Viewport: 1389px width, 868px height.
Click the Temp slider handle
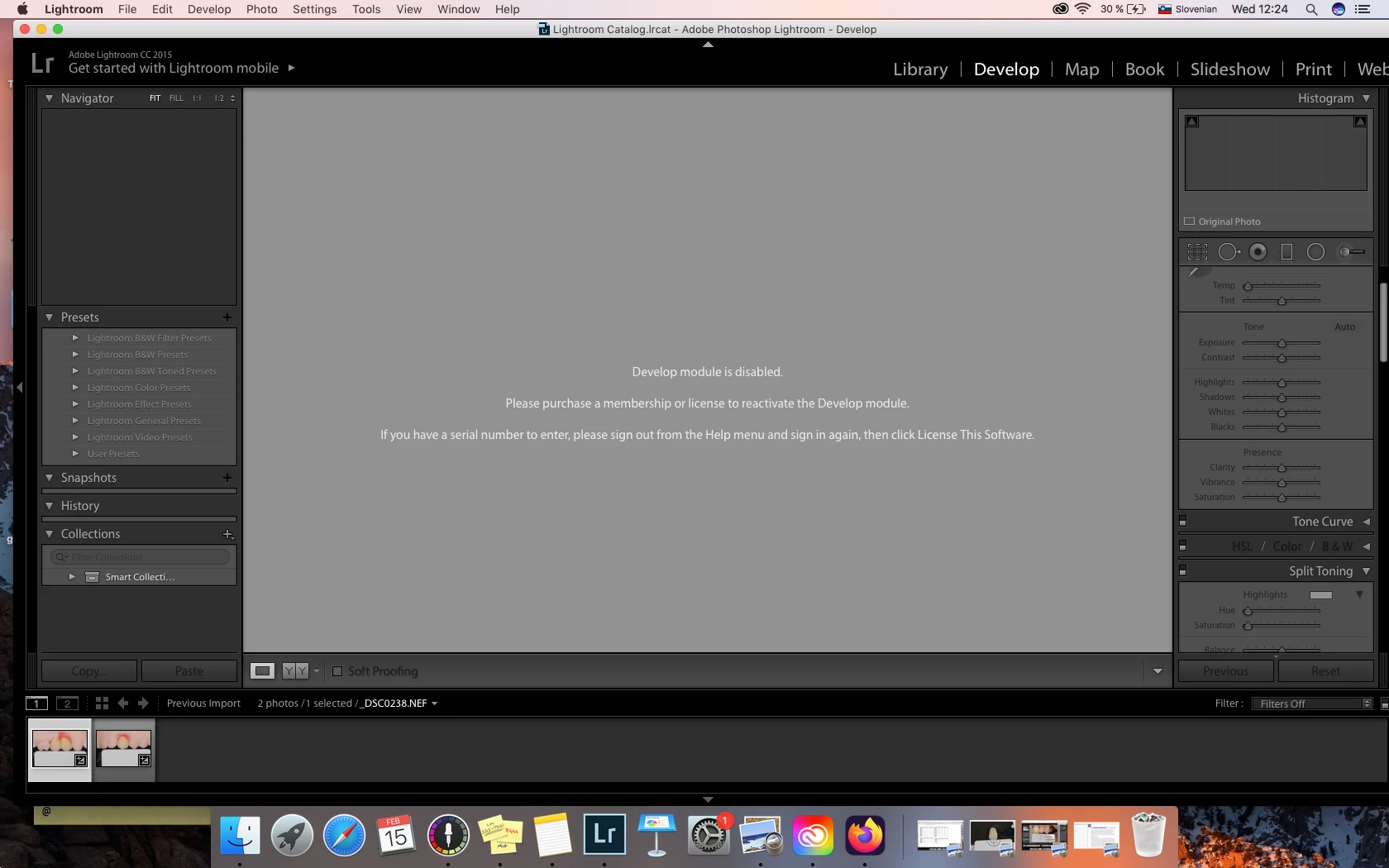click(1248, 286)
